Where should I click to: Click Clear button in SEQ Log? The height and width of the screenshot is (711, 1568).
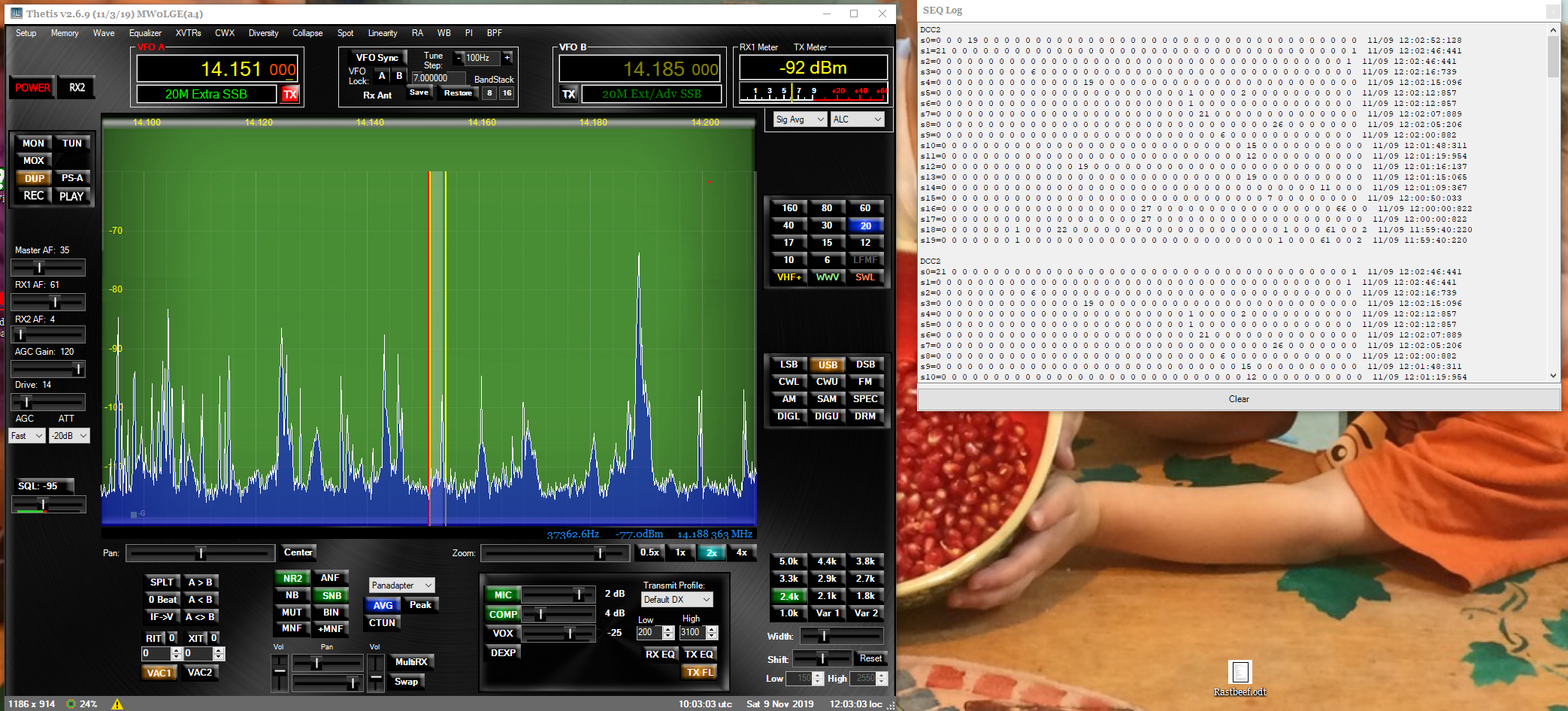(x=1238, y=399)
